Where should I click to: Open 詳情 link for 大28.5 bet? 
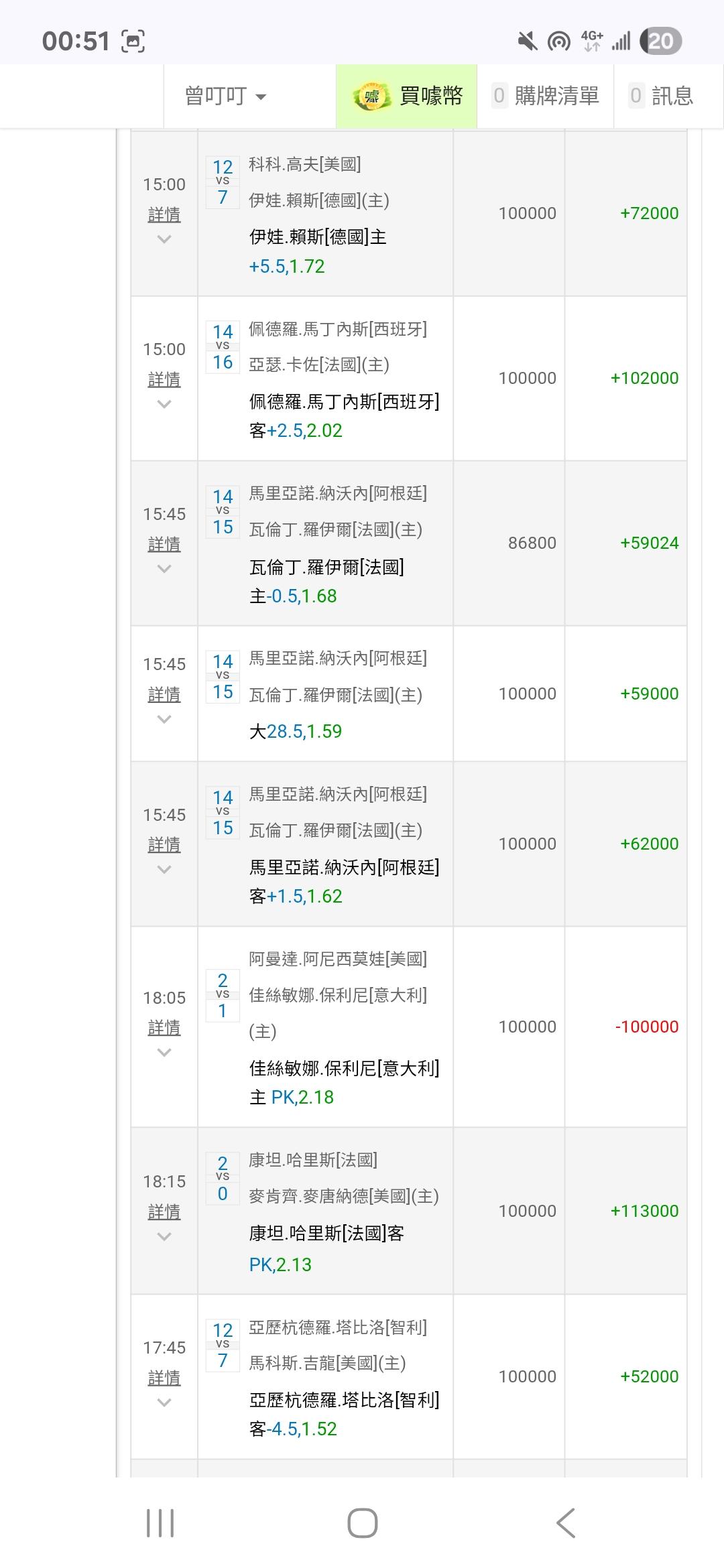click(x=164, y=694)
